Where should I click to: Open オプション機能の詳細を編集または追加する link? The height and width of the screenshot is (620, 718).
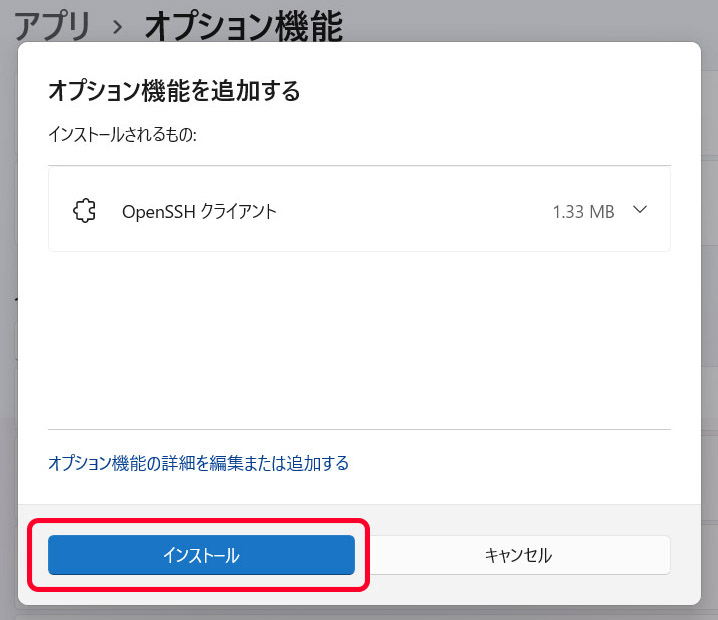[x=198, y=463]
